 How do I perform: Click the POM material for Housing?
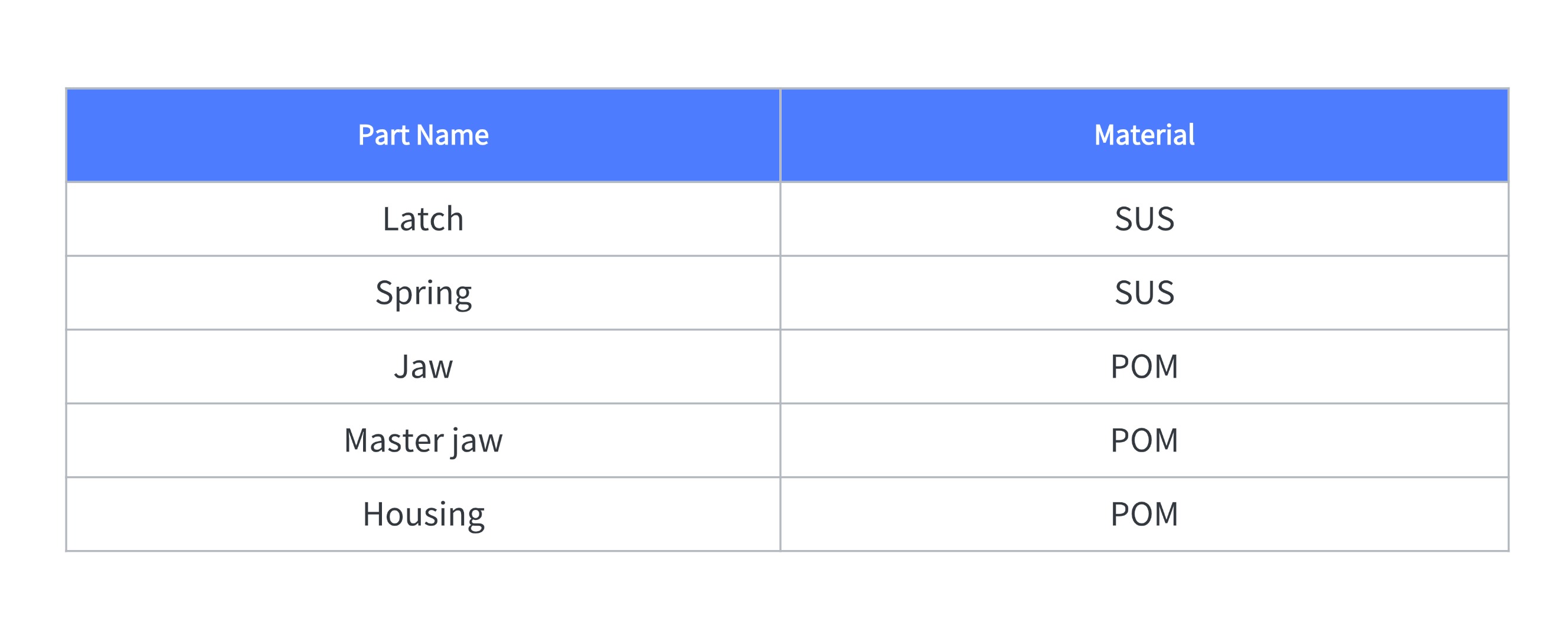pos(1144,515)
